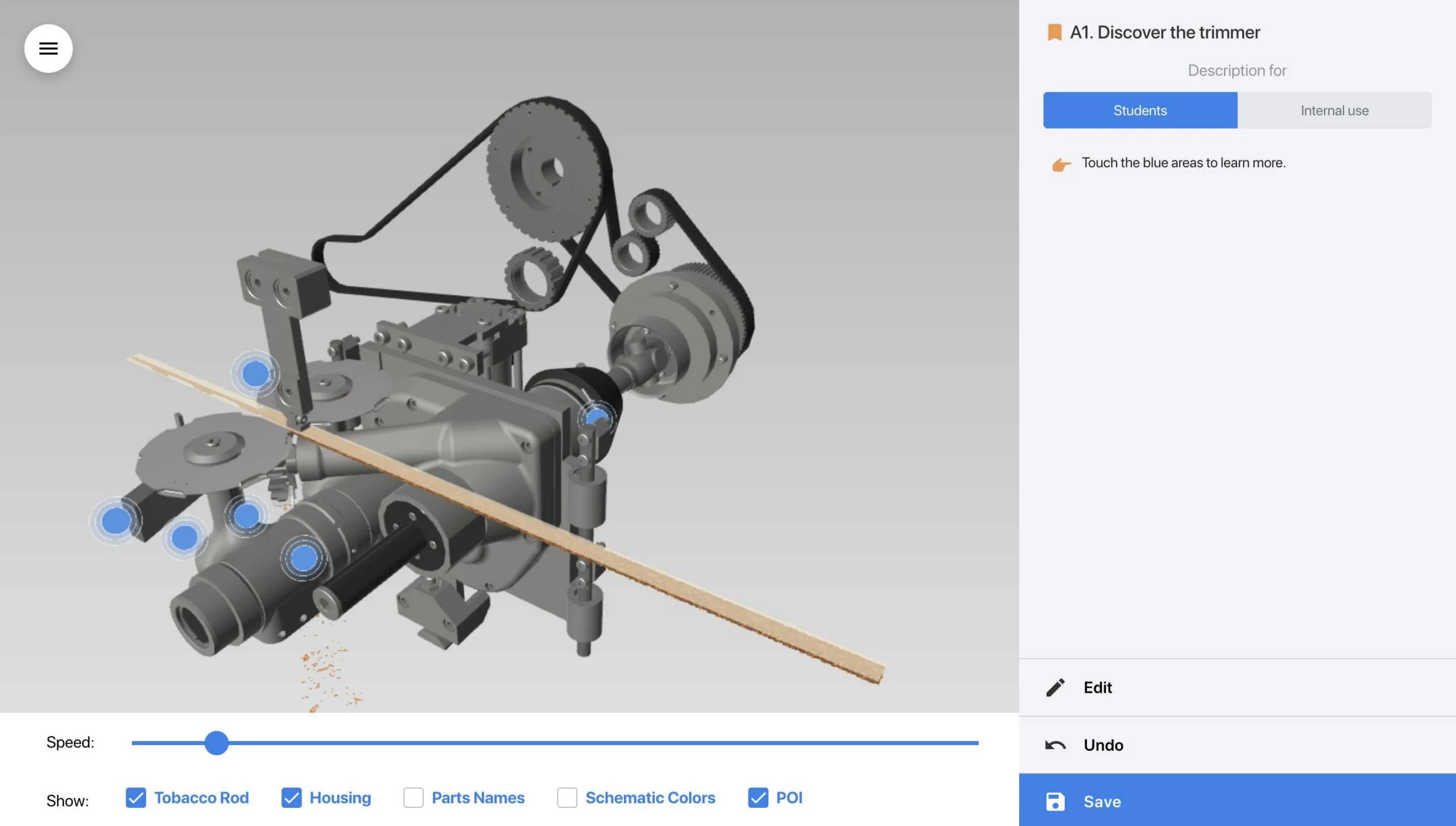Switch to the Internal use tab
Screen dimensions: 1456x826
point(1334,110)
